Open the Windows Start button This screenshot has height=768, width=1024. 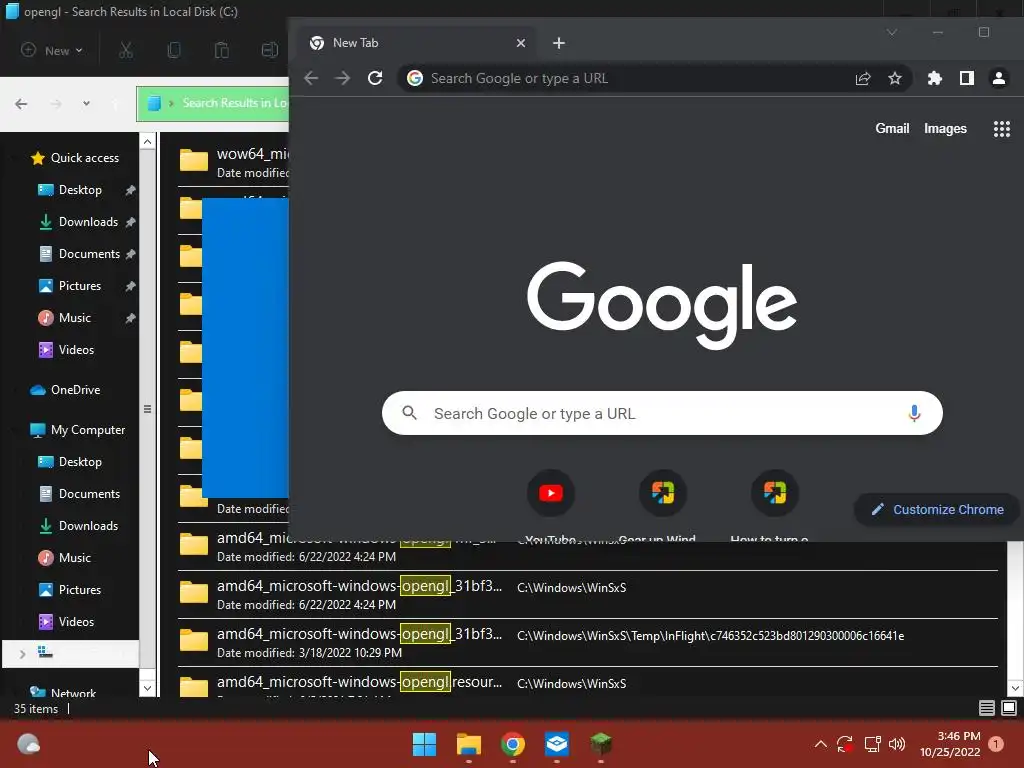pos(424,744)
